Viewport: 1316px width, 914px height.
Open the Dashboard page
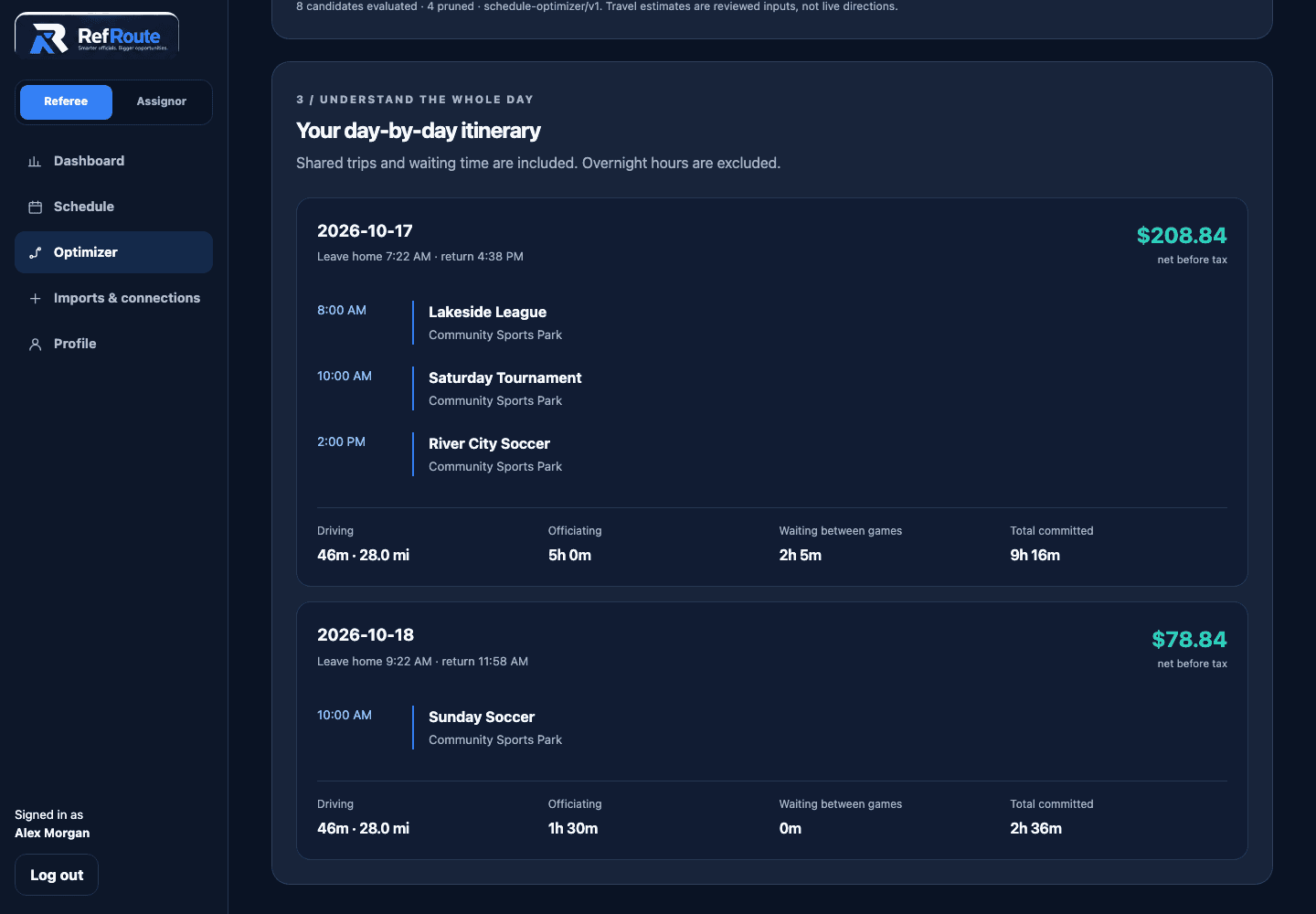coord(113,161)
